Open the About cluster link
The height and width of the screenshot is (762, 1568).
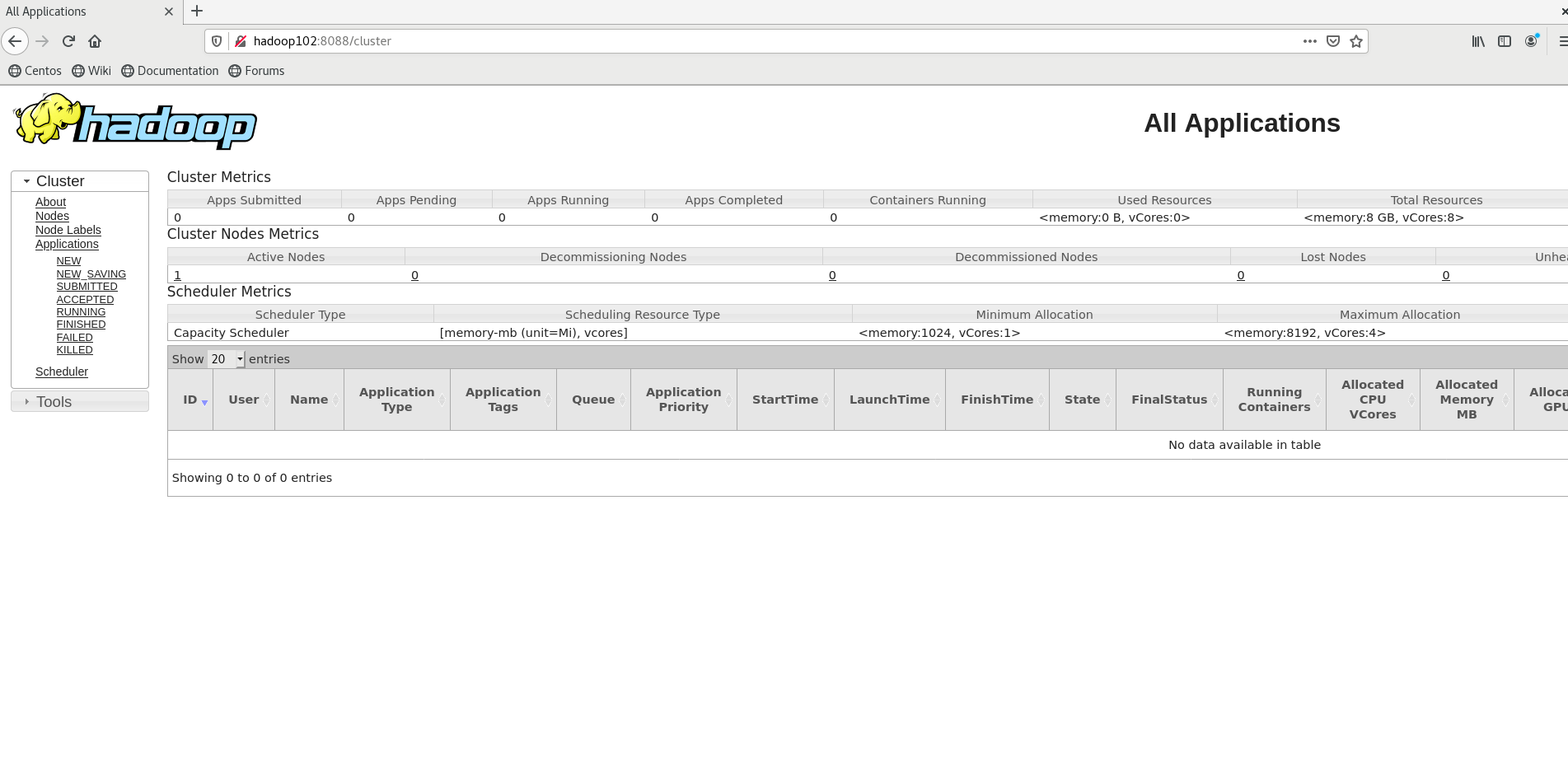50,202
